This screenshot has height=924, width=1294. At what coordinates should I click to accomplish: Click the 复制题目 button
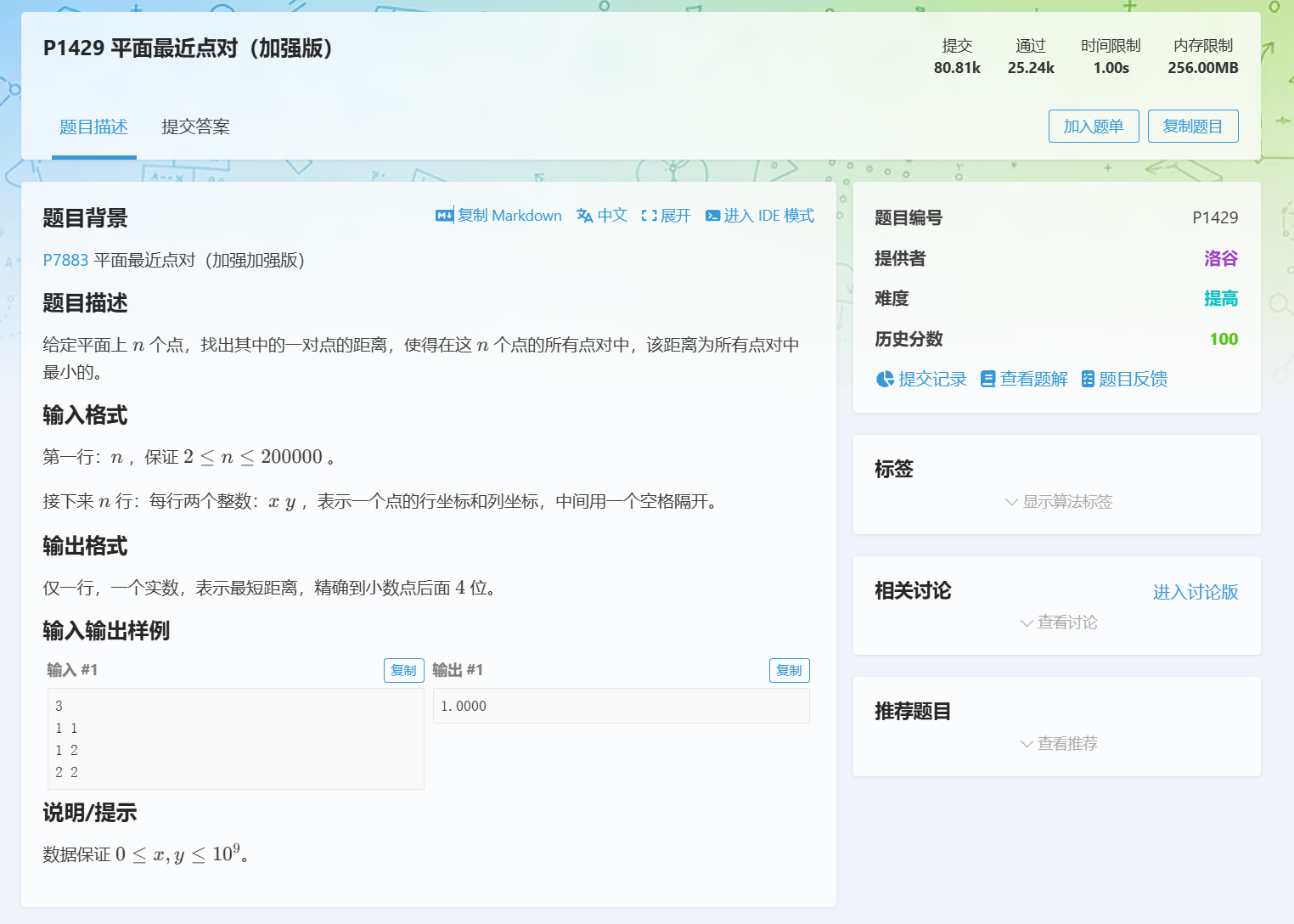pos(1193,127)
